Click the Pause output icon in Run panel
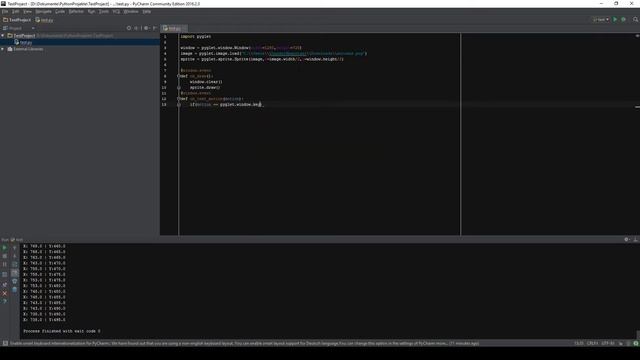The height and width of the screenshot is (360, 640). (x=4, y=264)
